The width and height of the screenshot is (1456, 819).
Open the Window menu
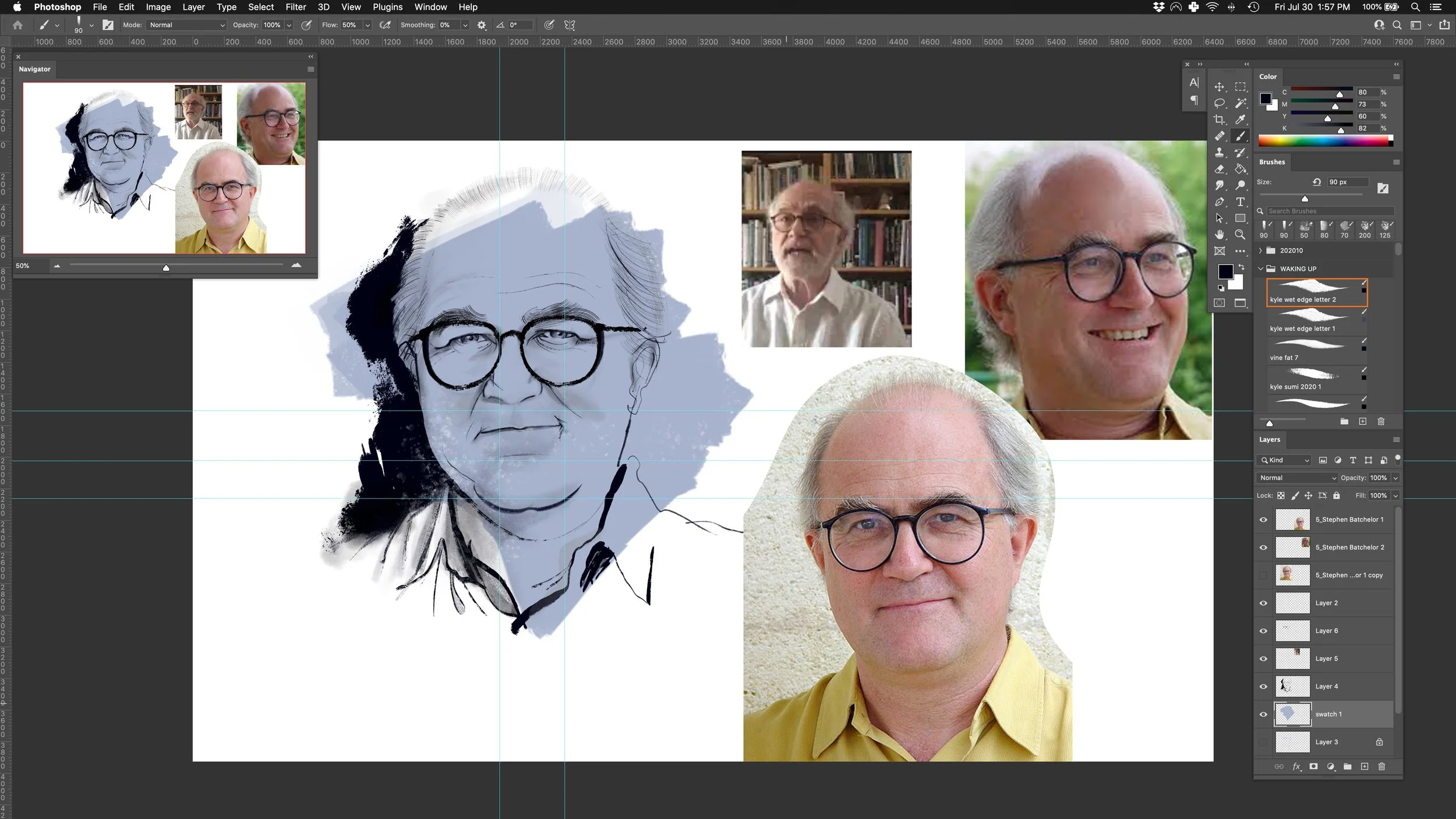430,7
